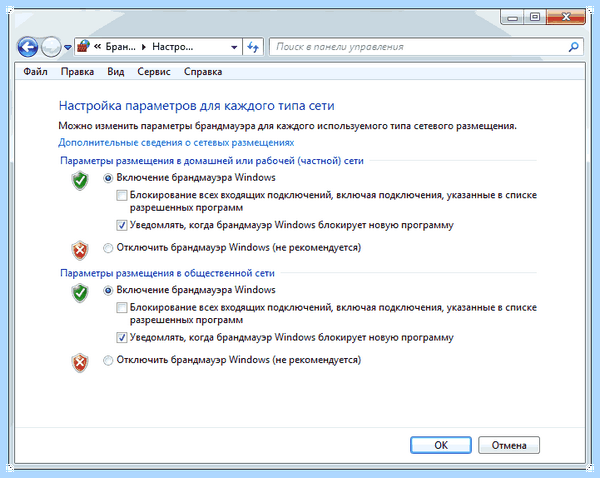The image size is (600, 478).
Task: Click red shield icon in public network section
Action: (x=80, y=362)
